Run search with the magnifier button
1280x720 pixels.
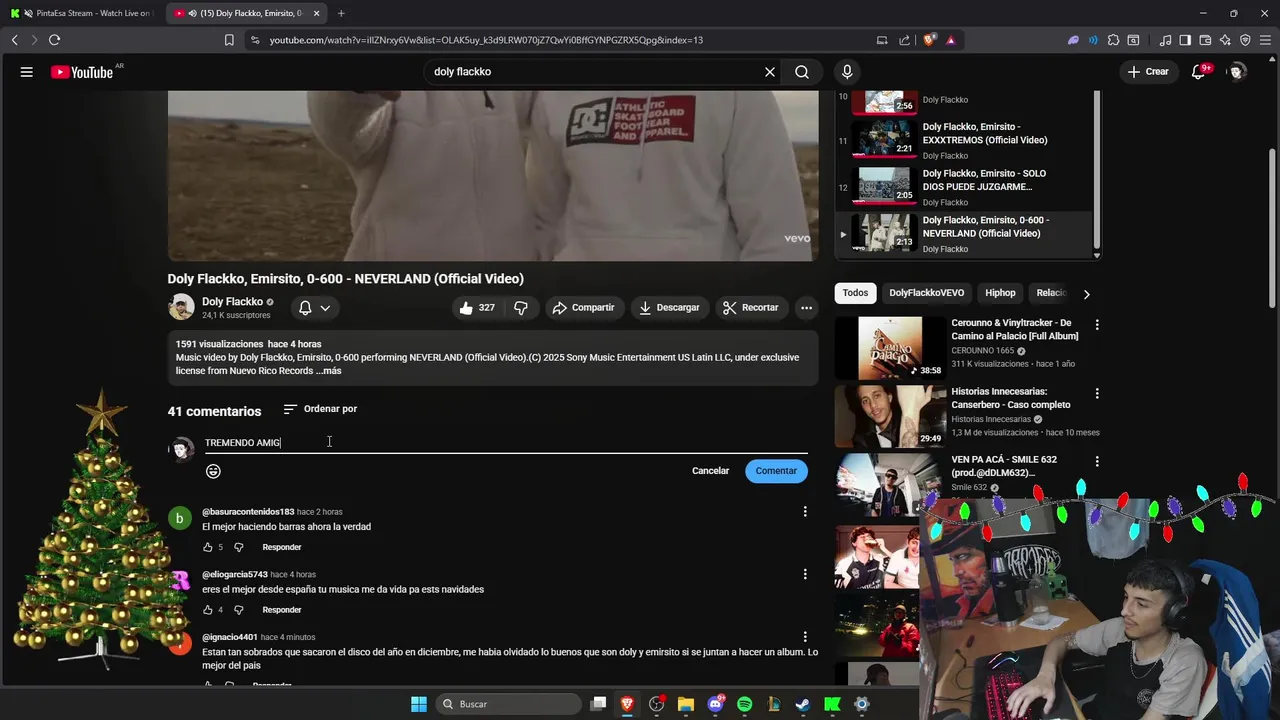(802, 72)
